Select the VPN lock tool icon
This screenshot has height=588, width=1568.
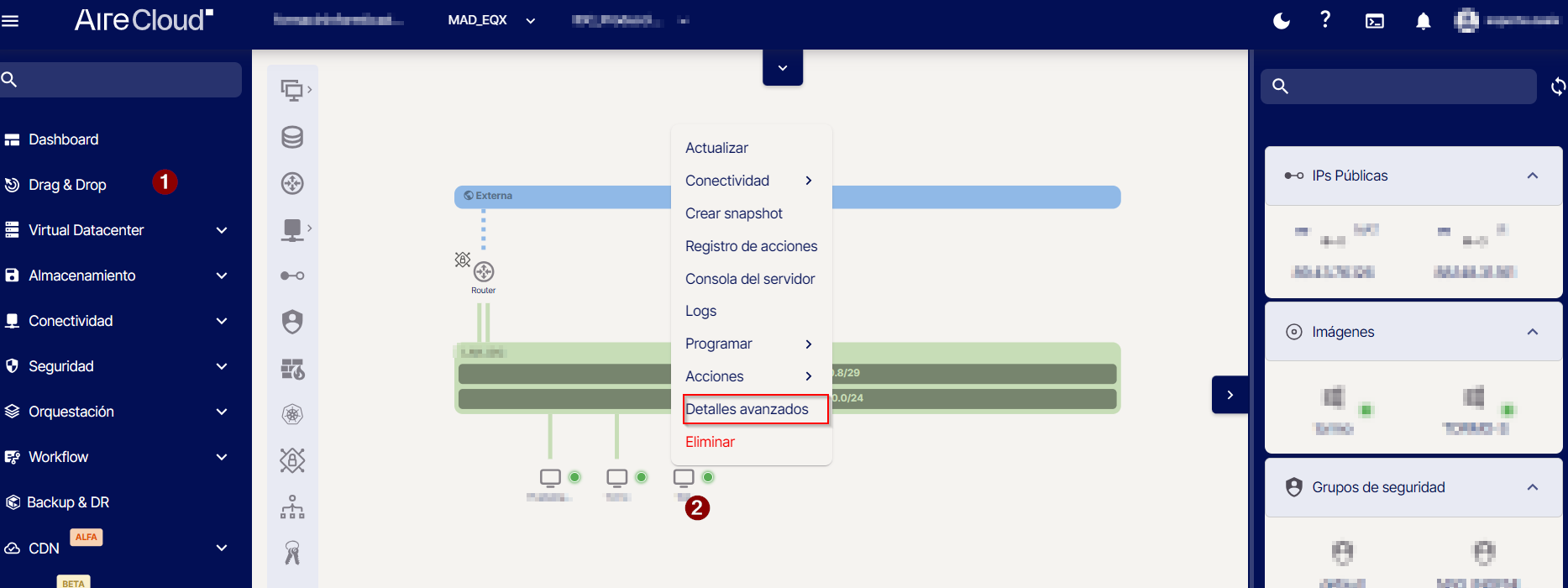[292, 460]
